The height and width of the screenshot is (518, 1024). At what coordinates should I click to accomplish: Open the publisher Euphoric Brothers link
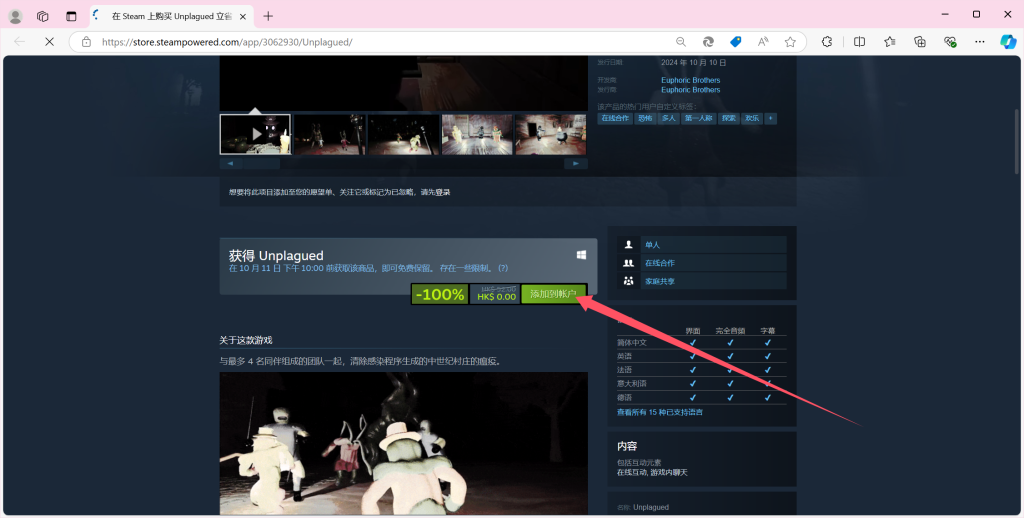(x=690, y=89)
